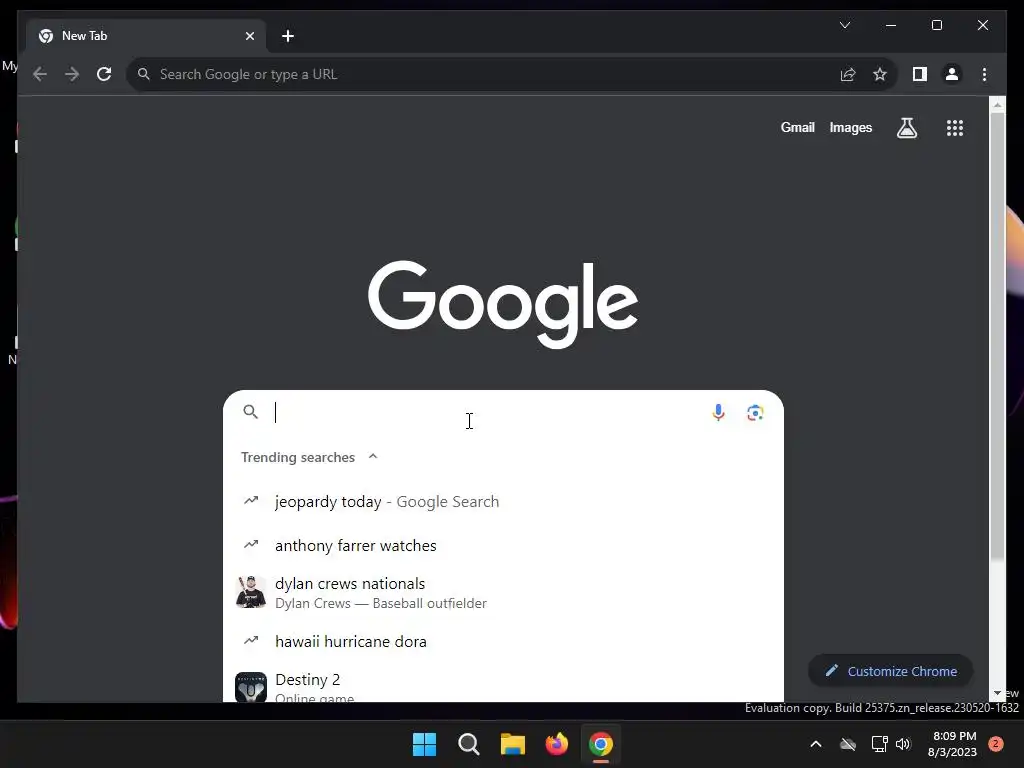Click the Dylan Crews thumbnail photo

tap(251, 593)
